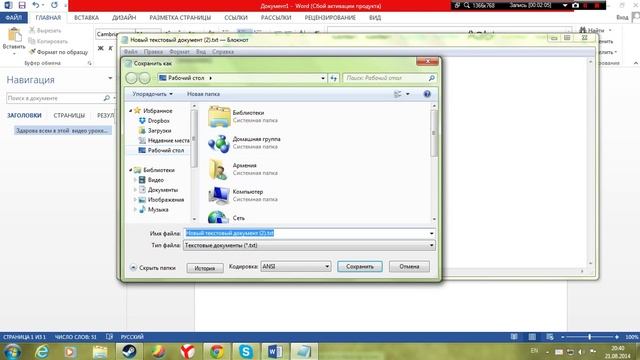Toggle bold Ж in the Word ribbon
Screen dimensions: 640x360
tap(100, 48)
